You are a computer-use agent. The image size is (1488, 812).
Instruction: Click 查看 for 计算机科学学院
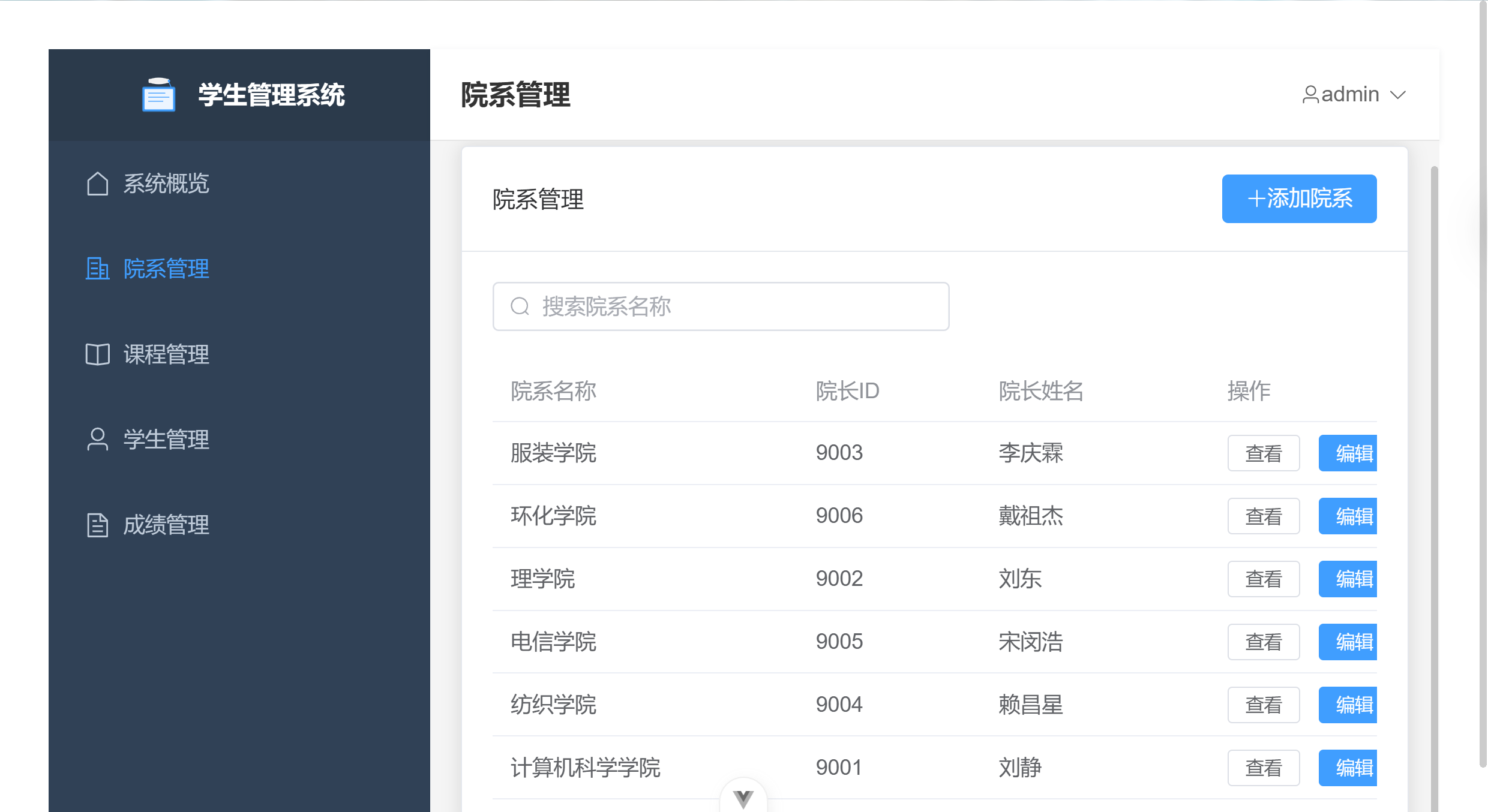point(1264,768)
